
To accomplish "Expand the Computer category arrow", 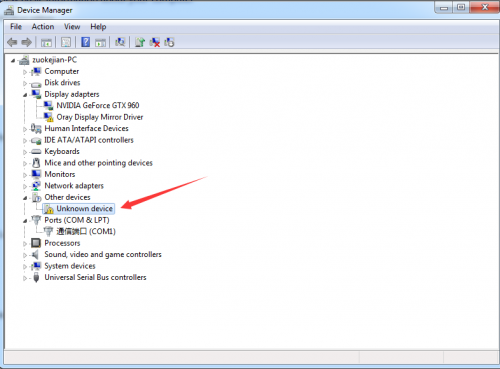I will (x=25, y=72).
